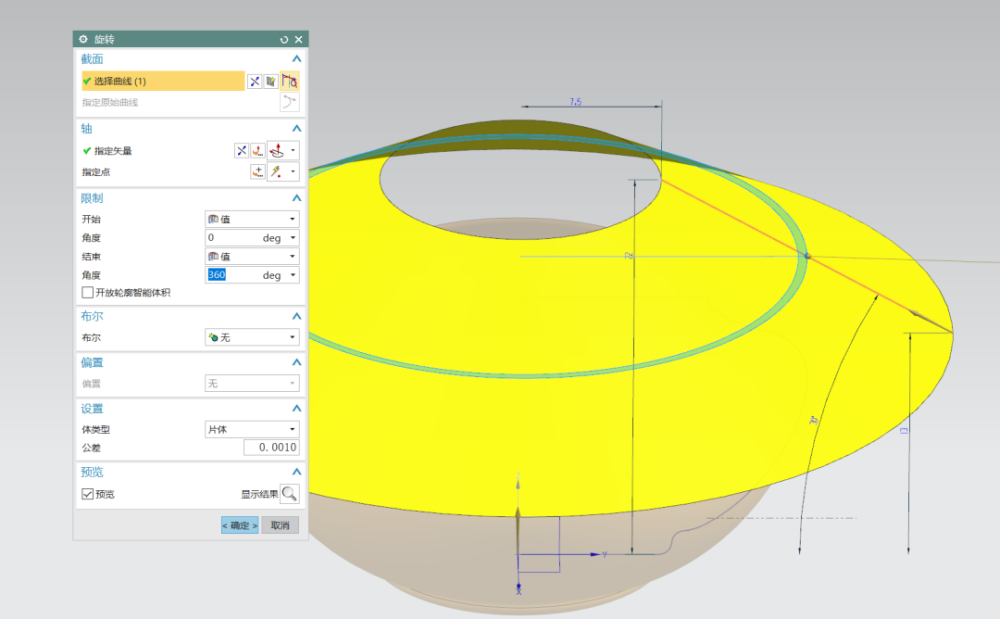Enable the 开放轮廓智能体积 checkbox
Image resolution: width=1000 pixels, height=619 pixels.
[x=87, y=293]
